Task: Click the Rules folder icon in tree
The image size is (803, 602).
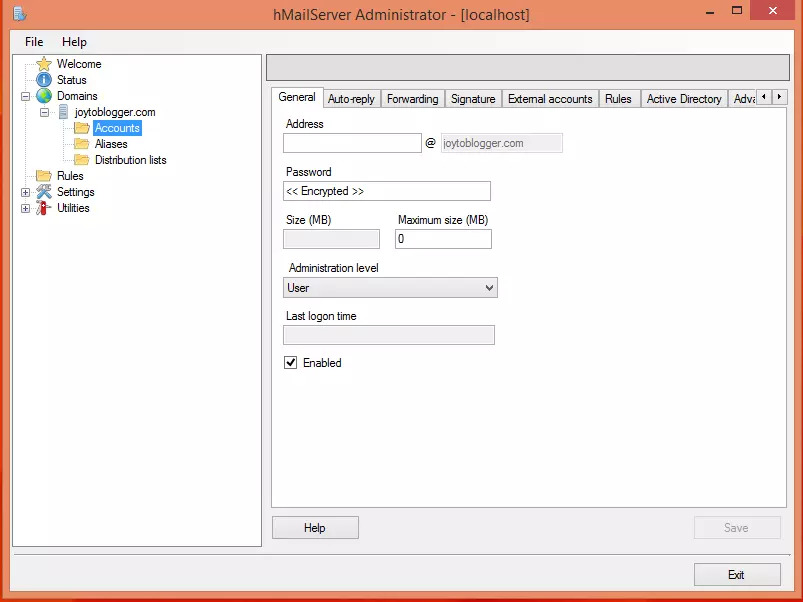Action: click(44, 176)
